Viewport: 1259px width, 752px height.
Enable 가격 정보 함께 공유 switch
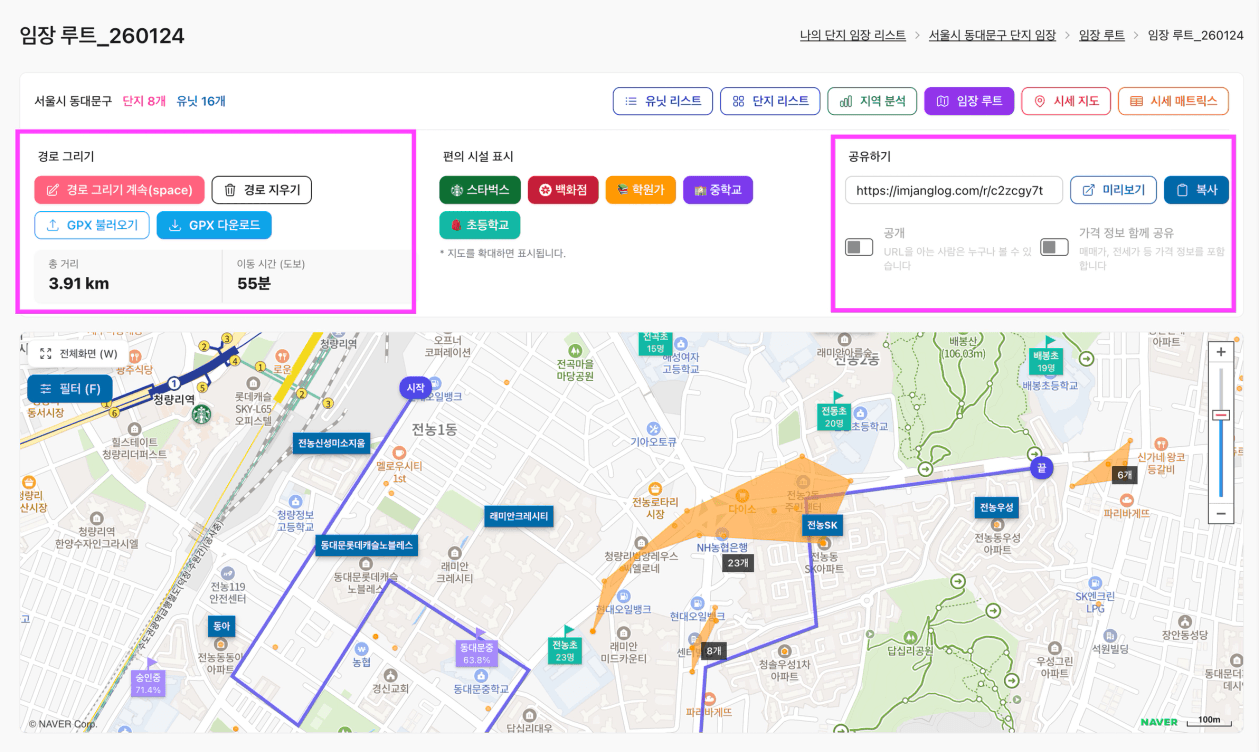click(x=1054, y=247)
